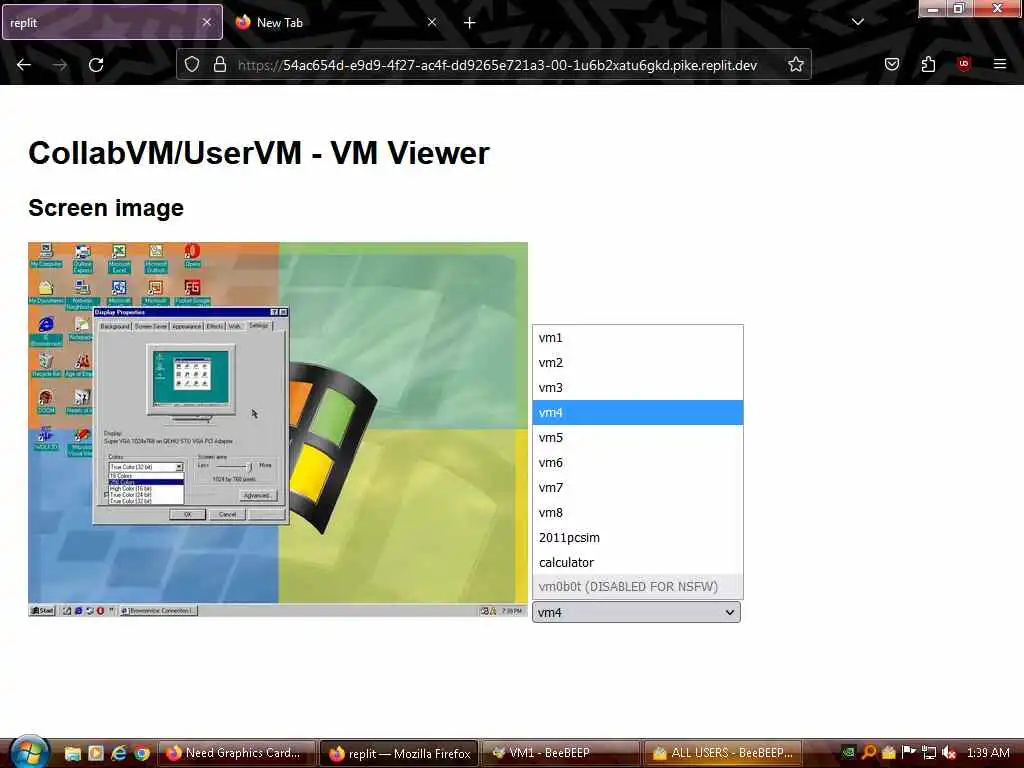
Task: Open the tracking protection shield
Action: click(x=191, y=65)
